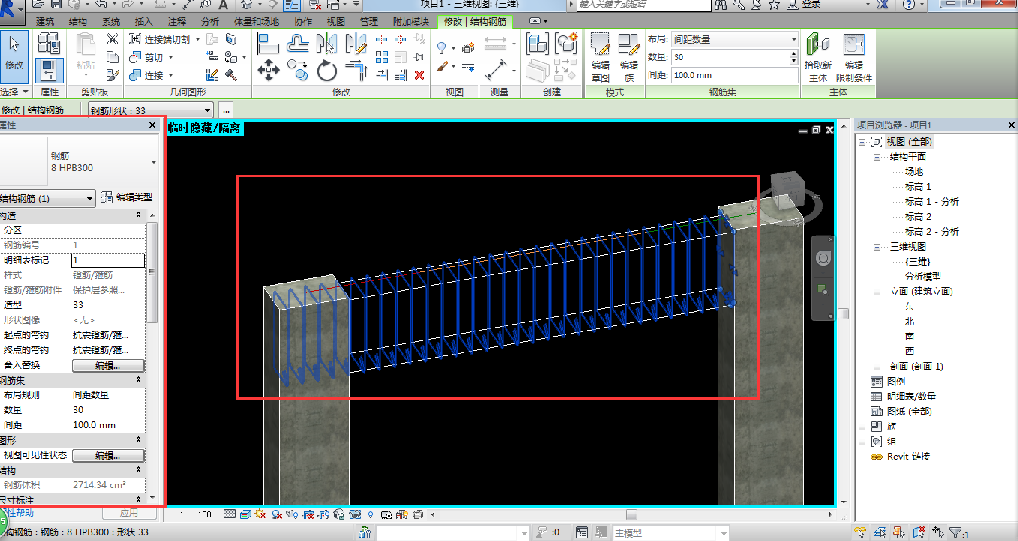Click the Edit Type (编辑类型) button

point(126,198)
